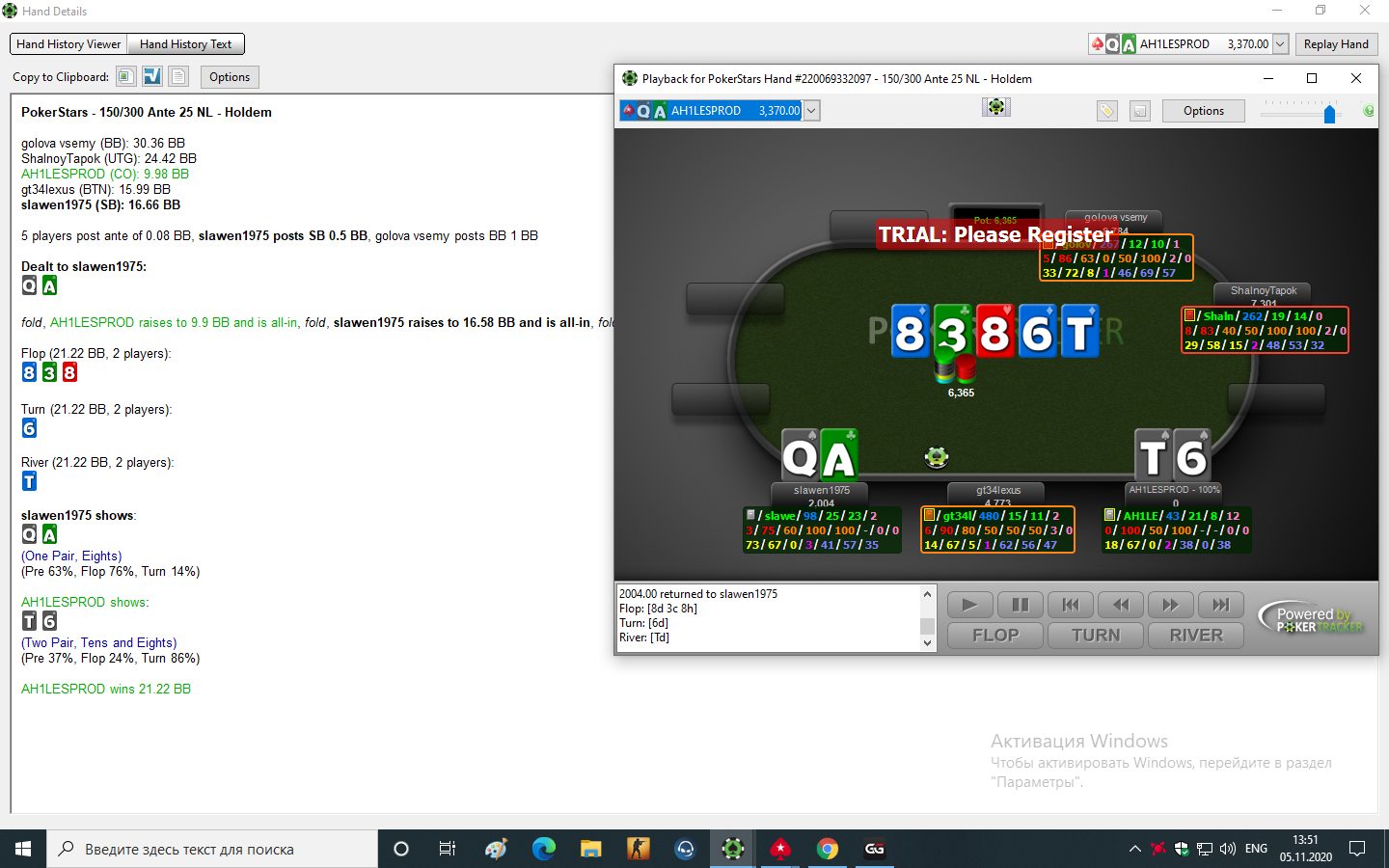Screen dimensions: 1389x868
Task: Jump to the FLOP street
Action: (x=995, y=636)
